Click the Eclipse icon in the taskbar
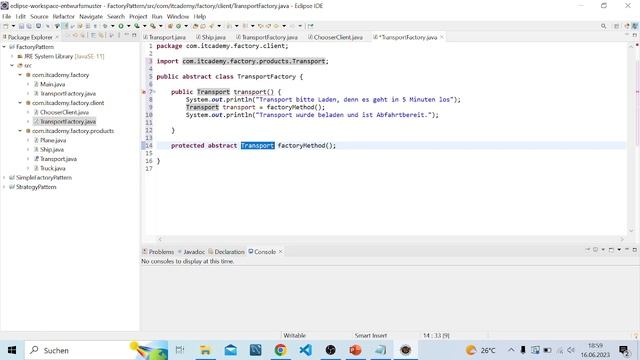 [x=405, y=350]
